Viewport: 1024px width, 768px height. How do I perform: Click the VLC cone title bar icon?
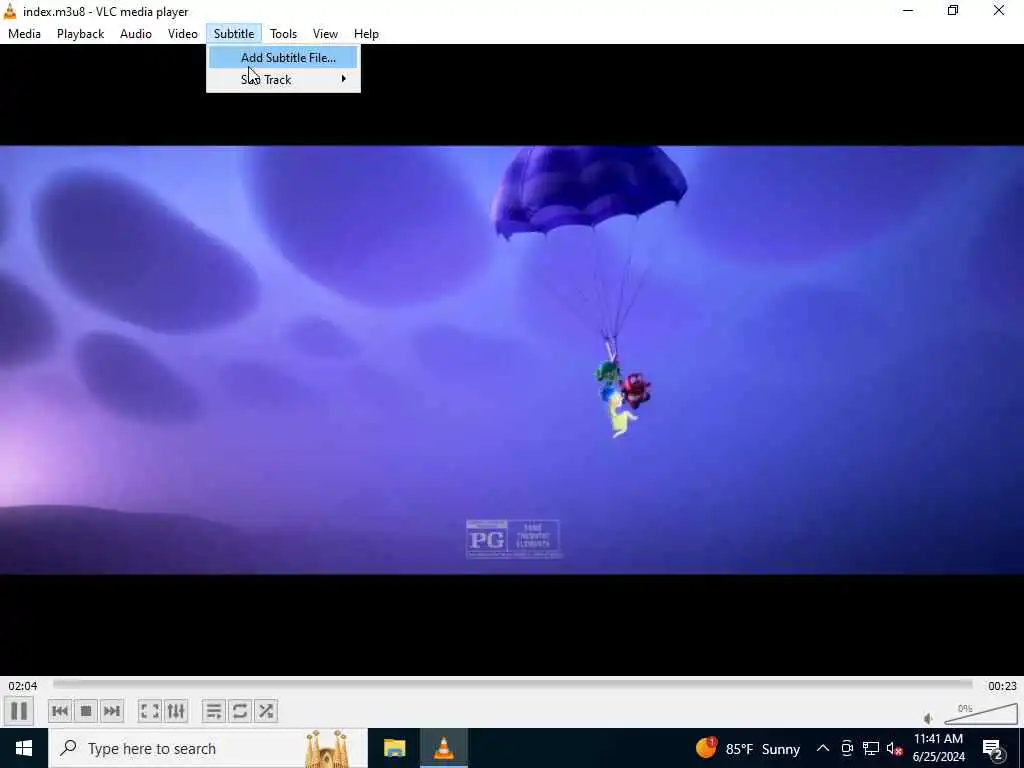point(10,11)
